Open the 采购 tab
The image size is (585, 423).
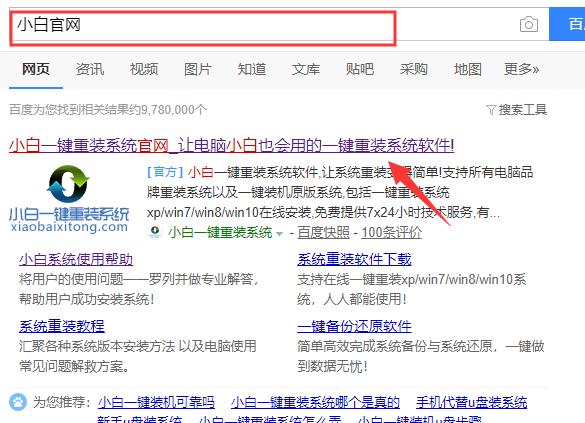(414, 69)
